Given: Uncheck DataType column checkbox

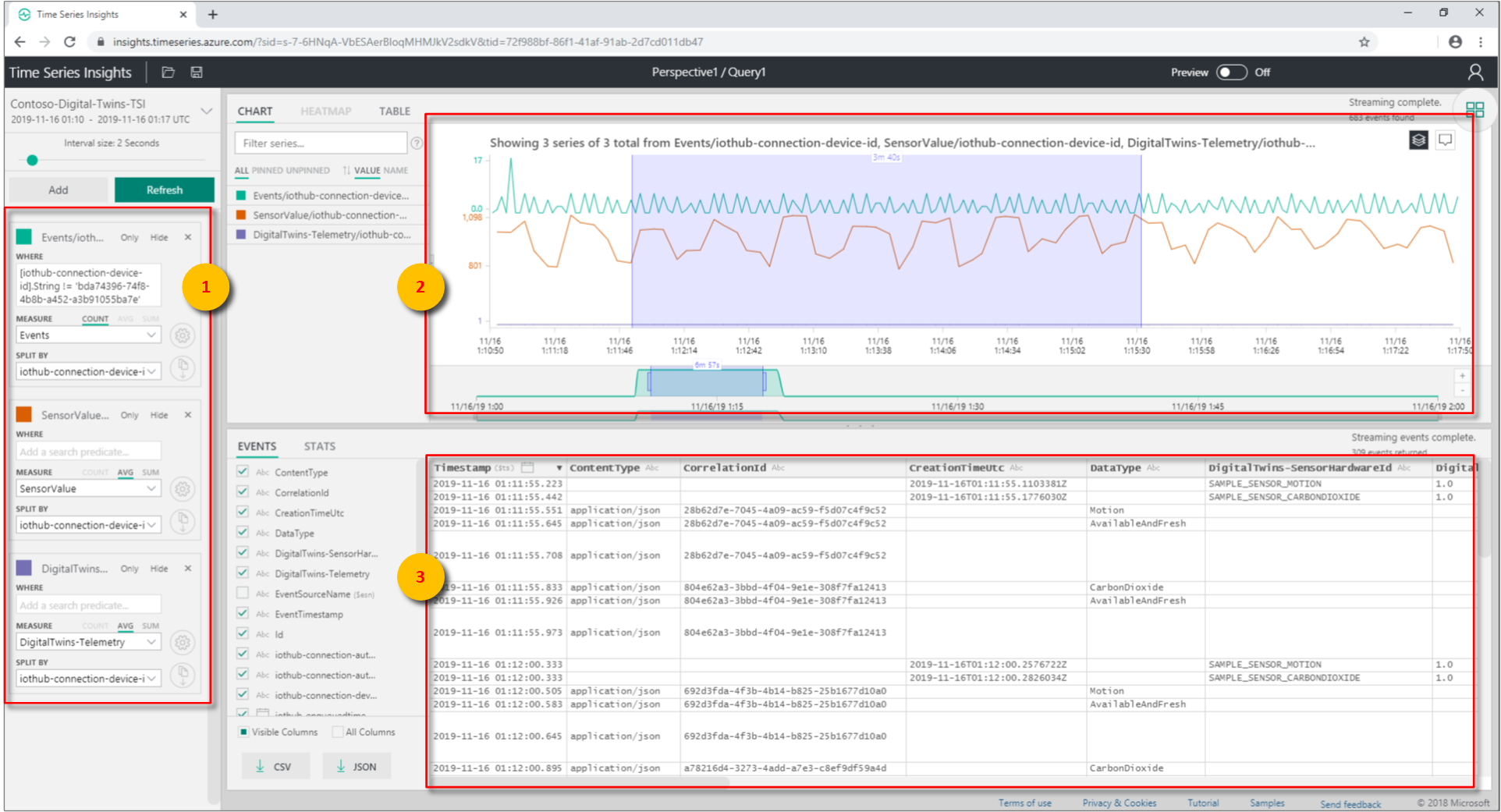Looking at the screenshot, I should click(x=243, y=532).
